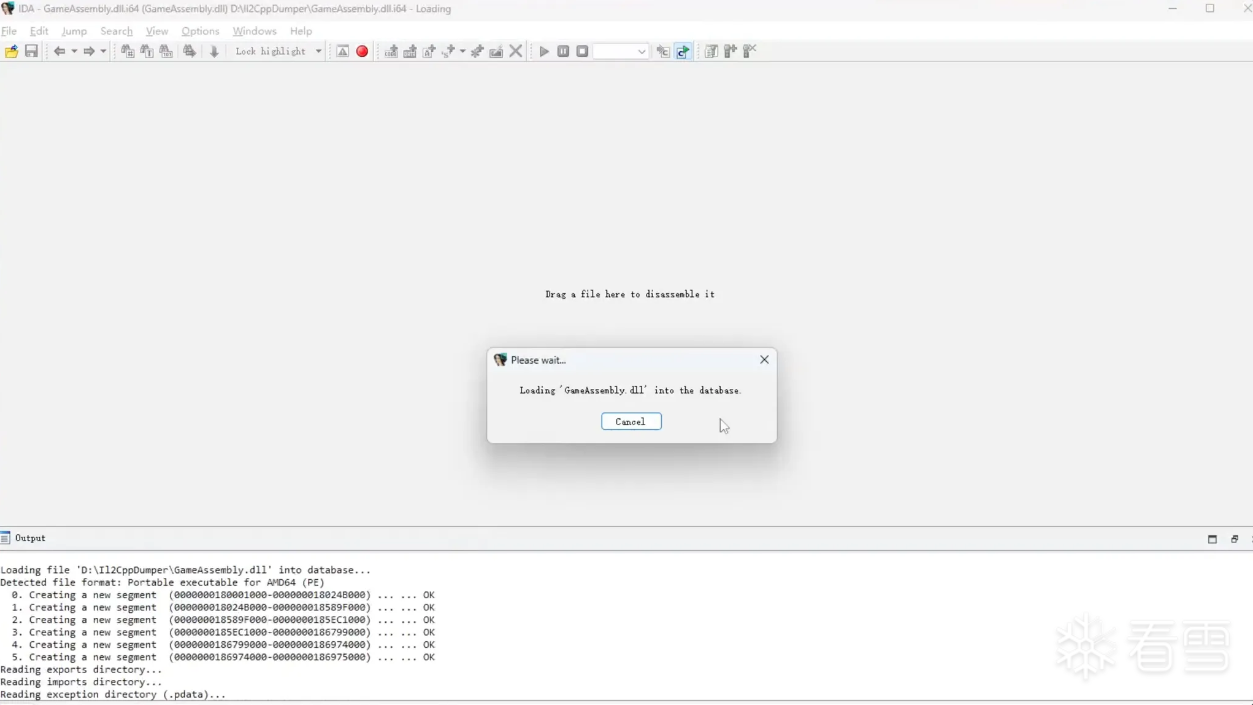
Task: Open the Windows menu
Action: [x=254, y=31]
